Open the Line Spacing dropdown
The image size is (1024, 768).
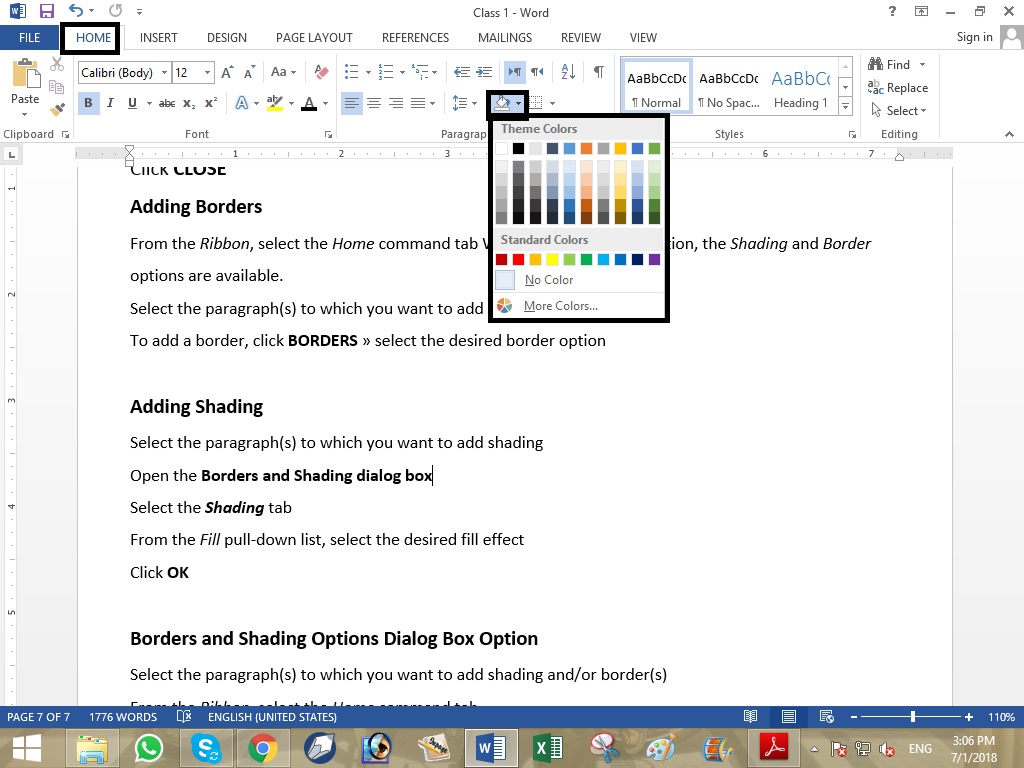(473, 103)
